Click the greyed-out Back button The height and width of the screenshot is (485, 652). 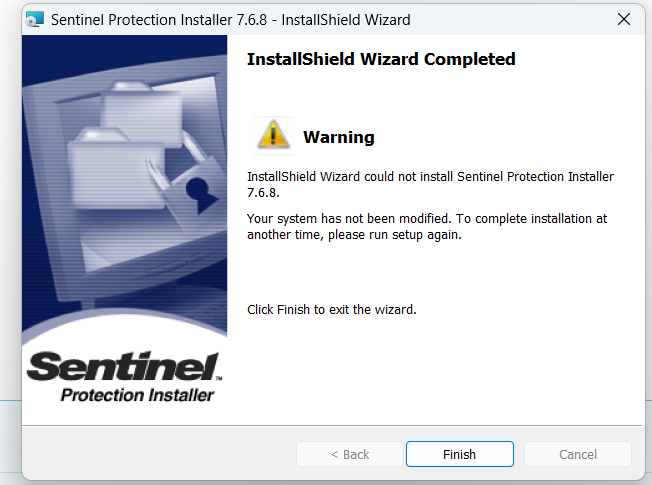pyautogui.click(x=350, y=454)
